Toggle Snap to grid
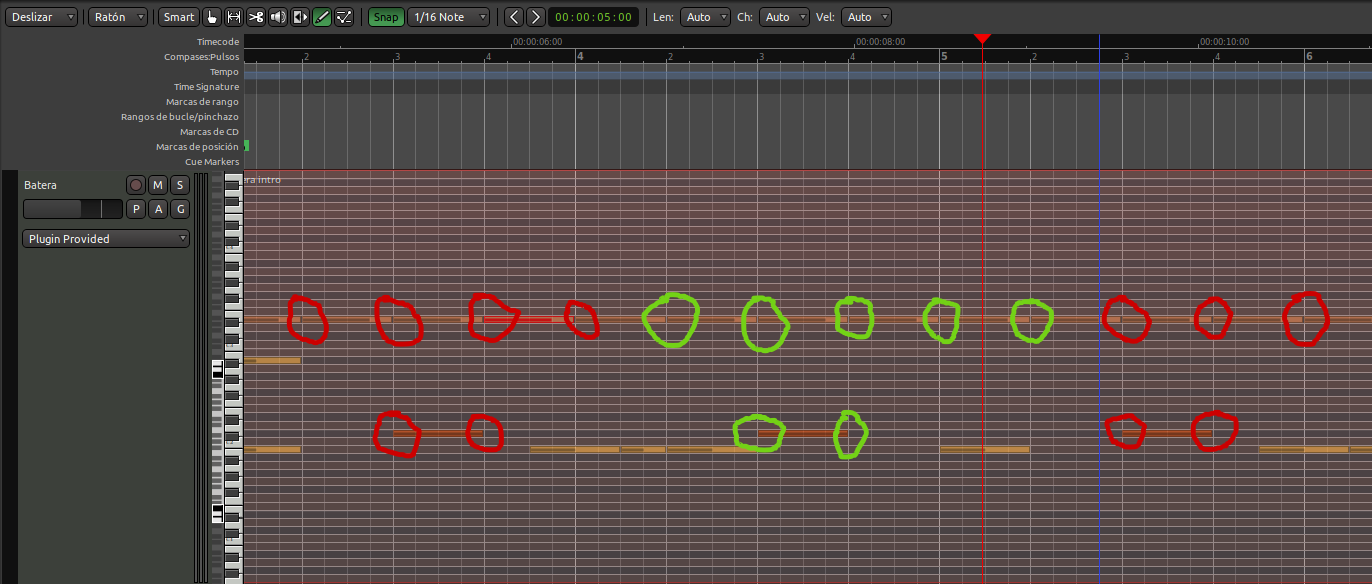Viewport: 1372px width, 584px height. click(x=385, y=17)
